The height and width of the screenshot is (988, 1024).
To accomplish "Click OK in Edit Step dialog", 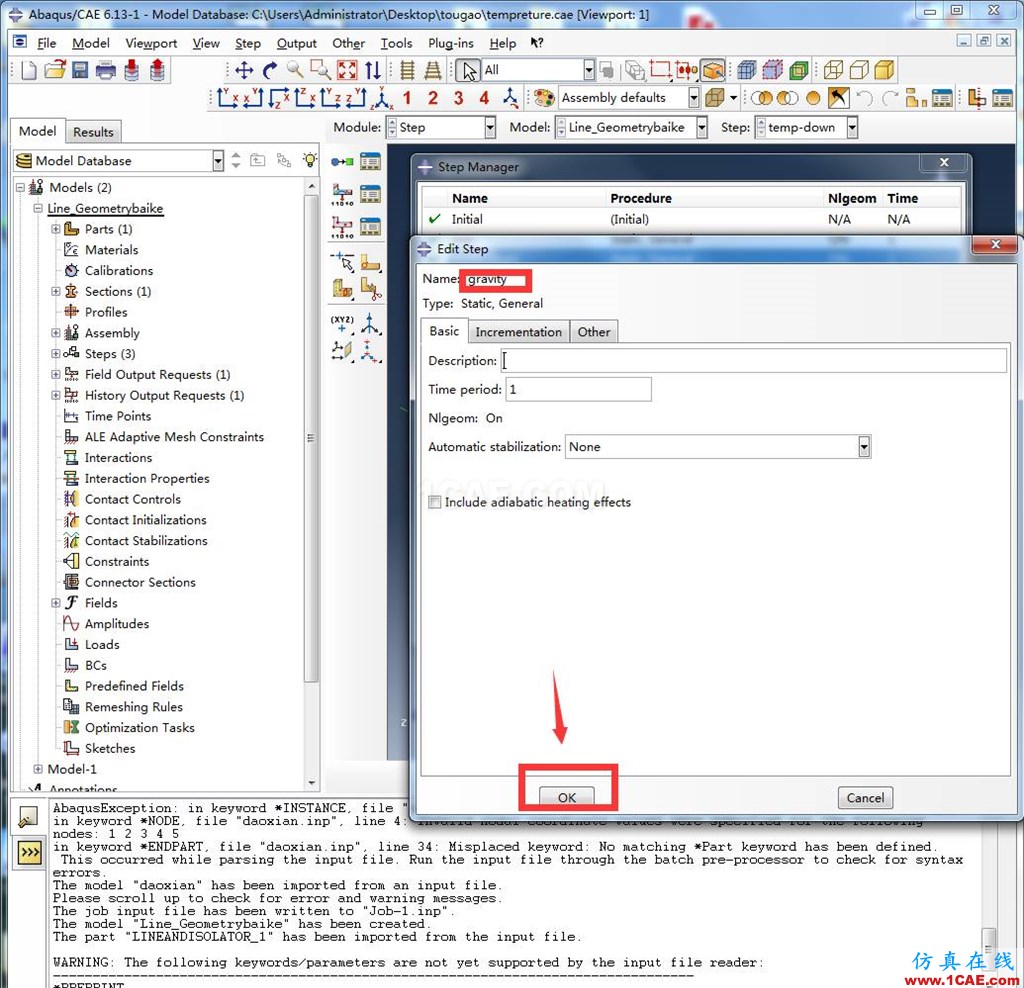I will tap(566, 797).
